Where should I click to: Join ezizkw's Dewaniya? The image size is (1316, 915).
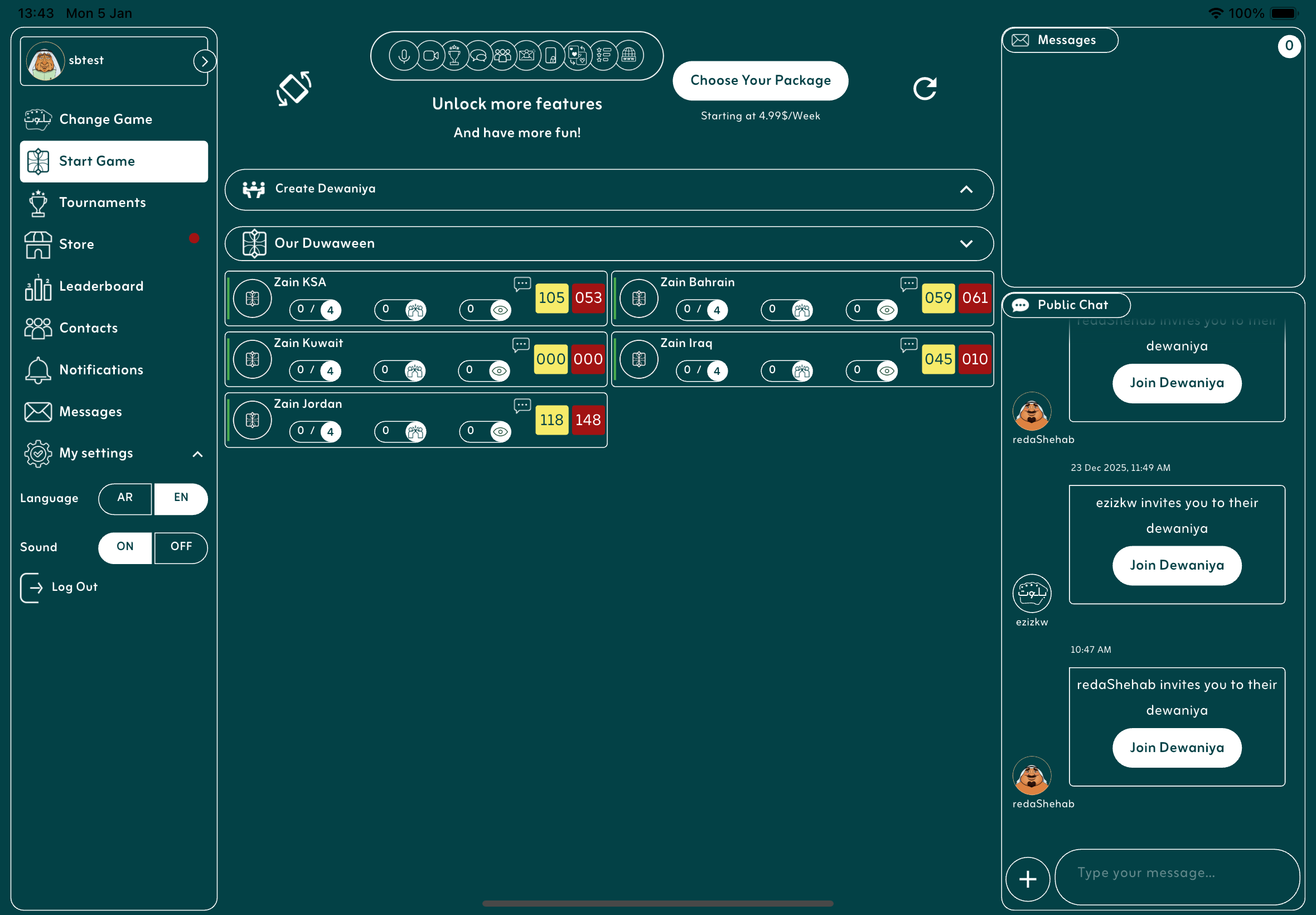tap(1176, 565)
